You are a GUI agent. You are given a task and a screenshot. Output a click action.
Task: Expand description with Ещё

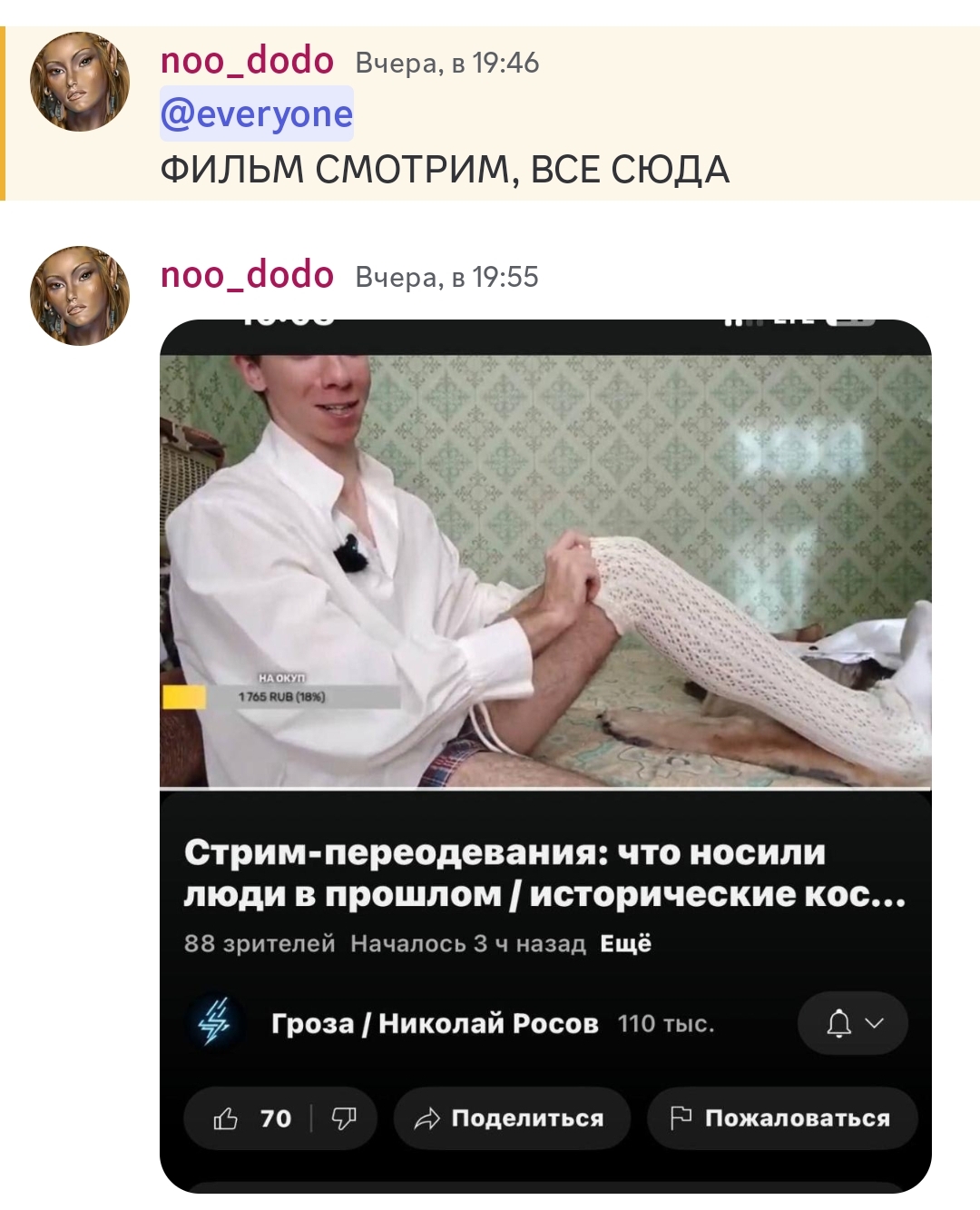click(626, 944)
